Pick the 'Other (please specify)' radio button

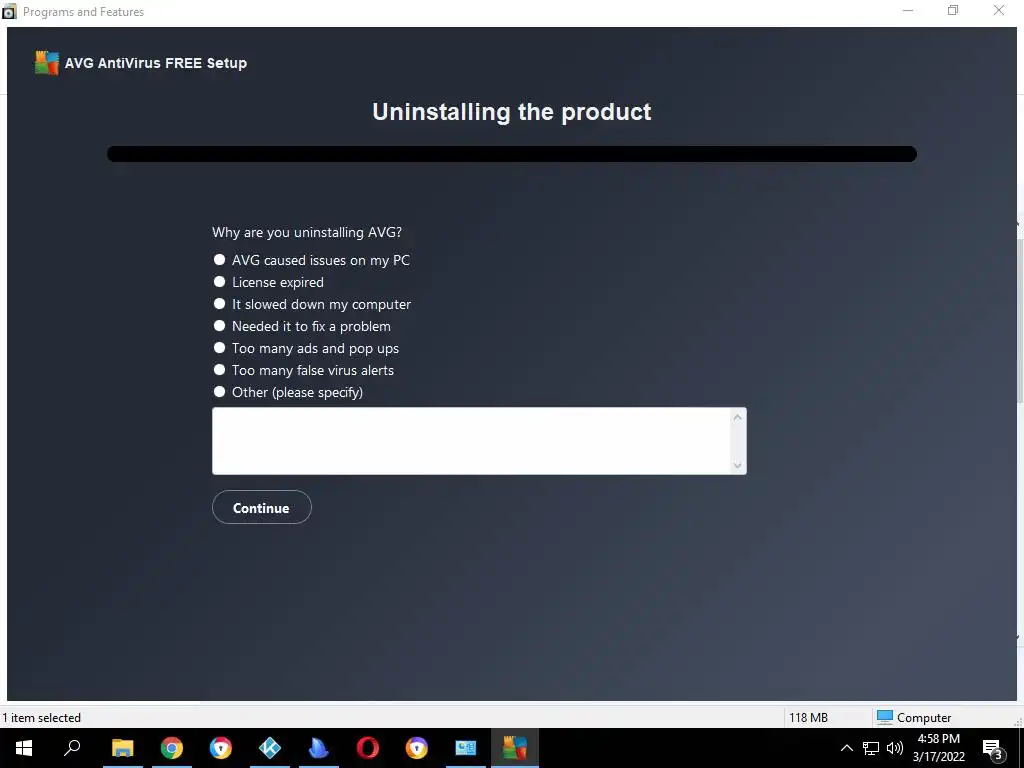219,392
